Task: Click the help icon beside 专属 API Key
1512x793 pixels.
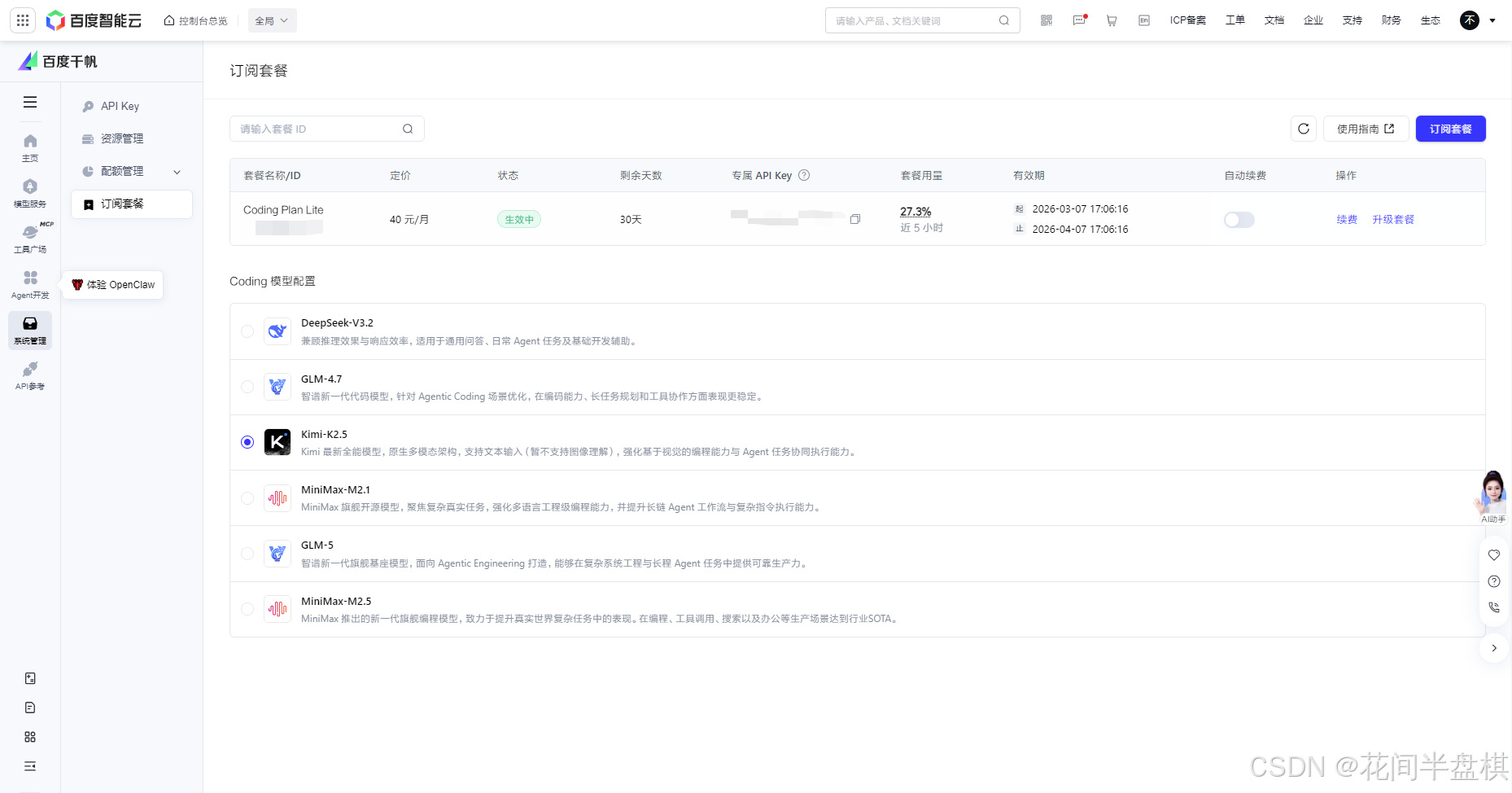Action: point(804,175)
